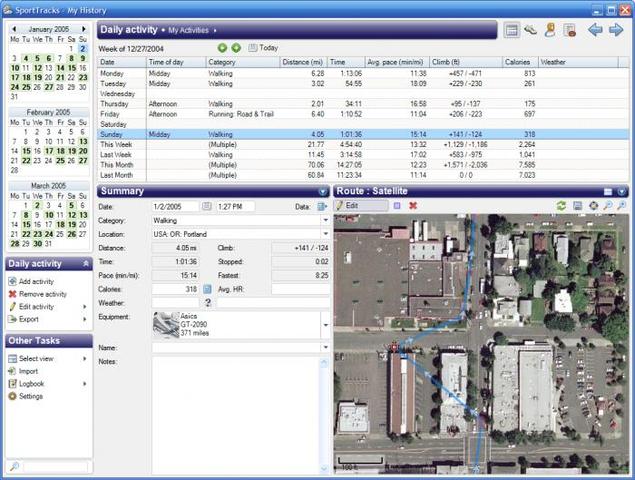Open Select view submenu
Screen dimensions: 635x480
pos(47,358)
